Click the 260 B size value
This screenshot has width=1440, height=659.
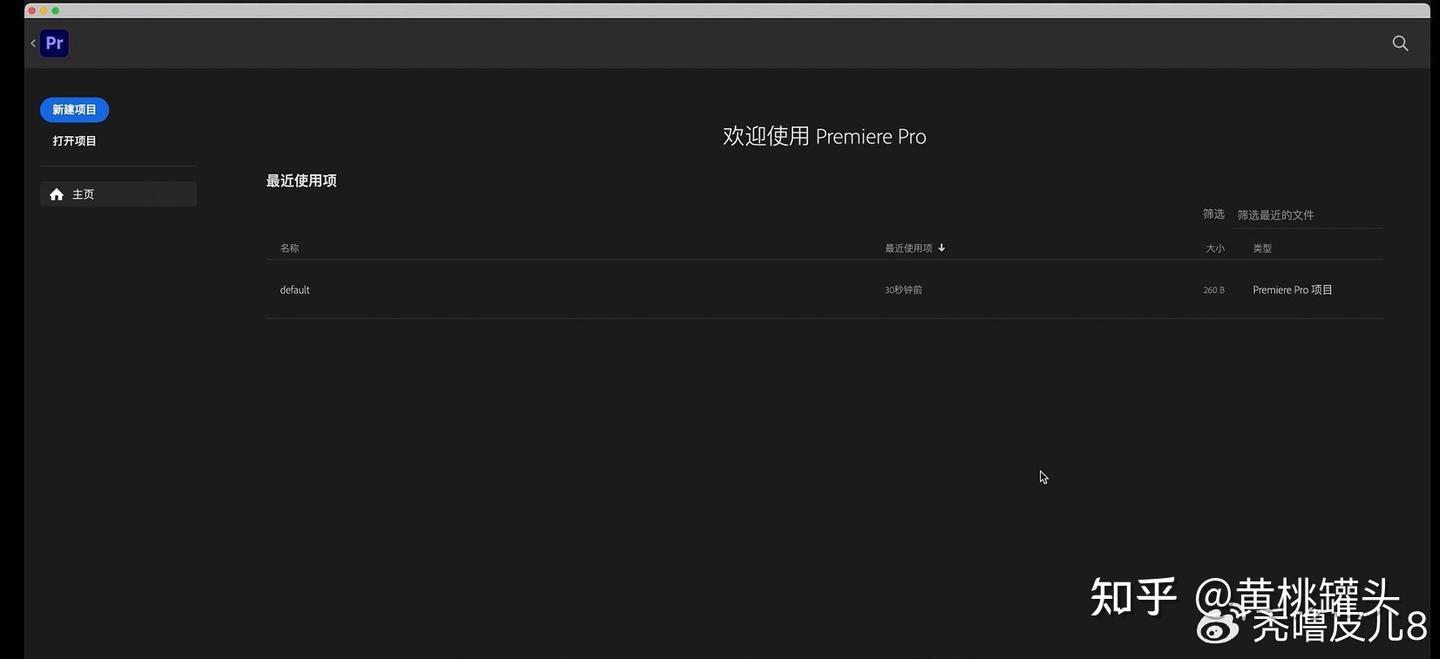click(1213, 289)
